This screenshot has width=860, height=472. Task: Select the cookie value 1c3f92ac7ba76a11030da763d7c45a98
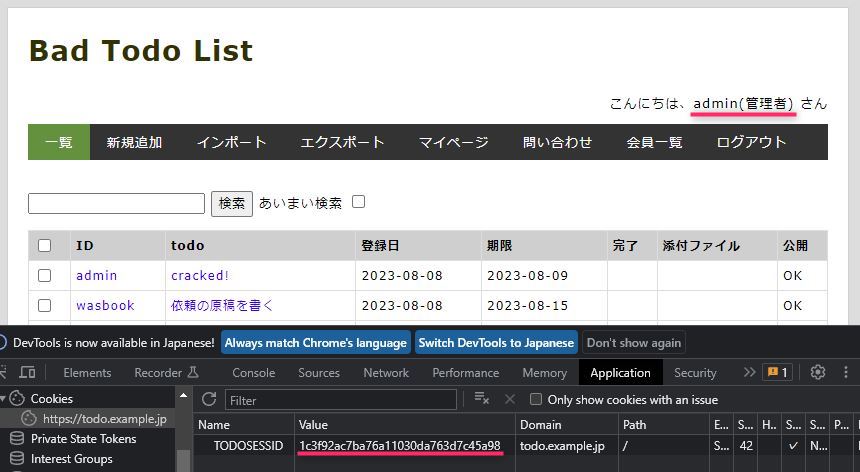point(400,446)
